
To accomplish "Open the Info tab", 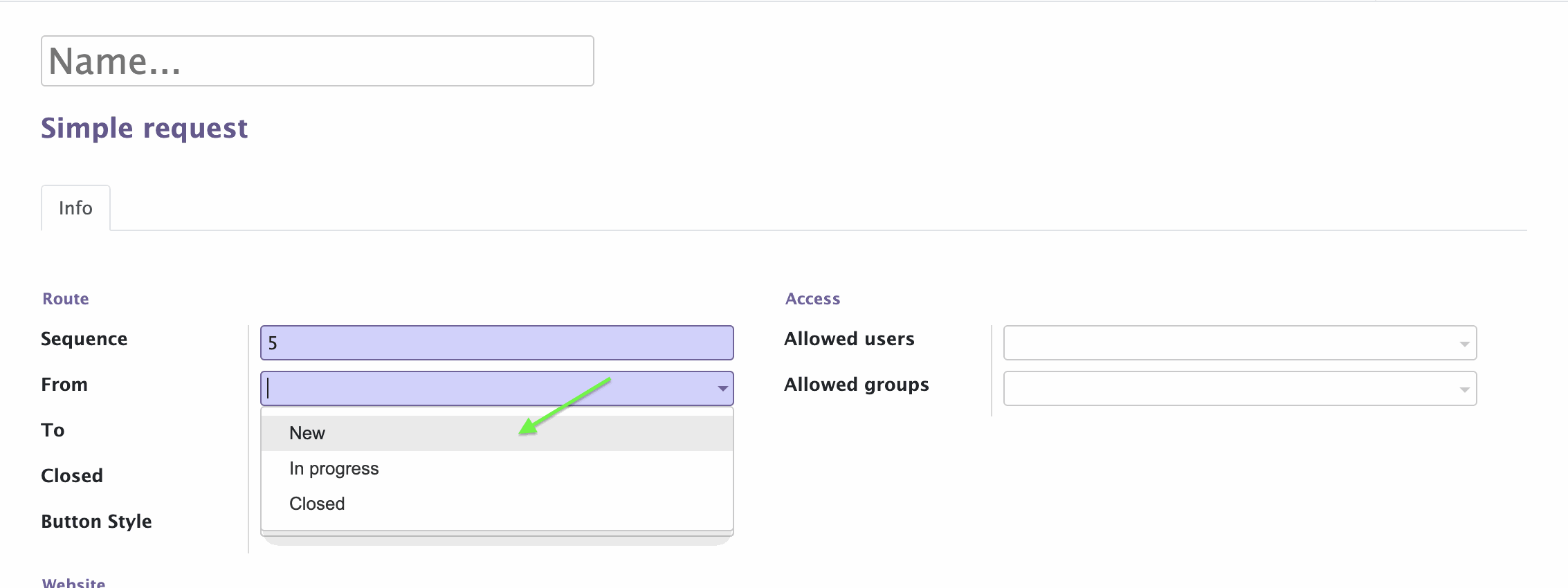I will point(75,208).
